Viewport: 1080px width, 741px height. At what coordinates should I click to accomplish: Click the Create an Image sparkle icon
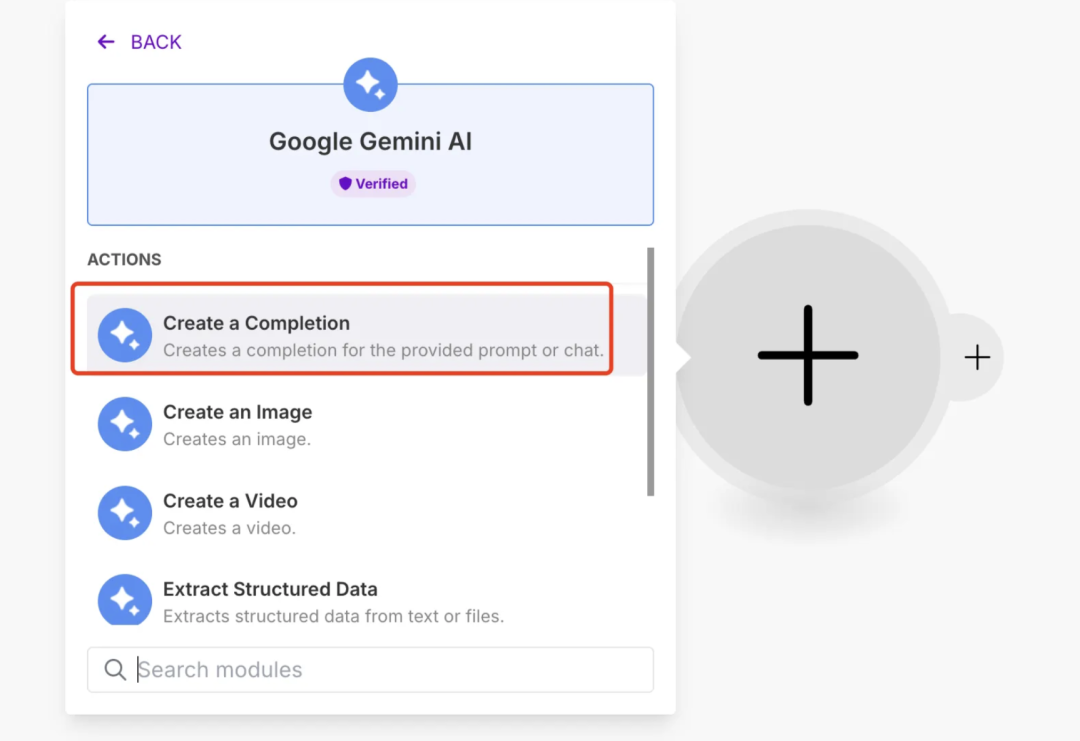pyautogui.click(x=125, y=424)
